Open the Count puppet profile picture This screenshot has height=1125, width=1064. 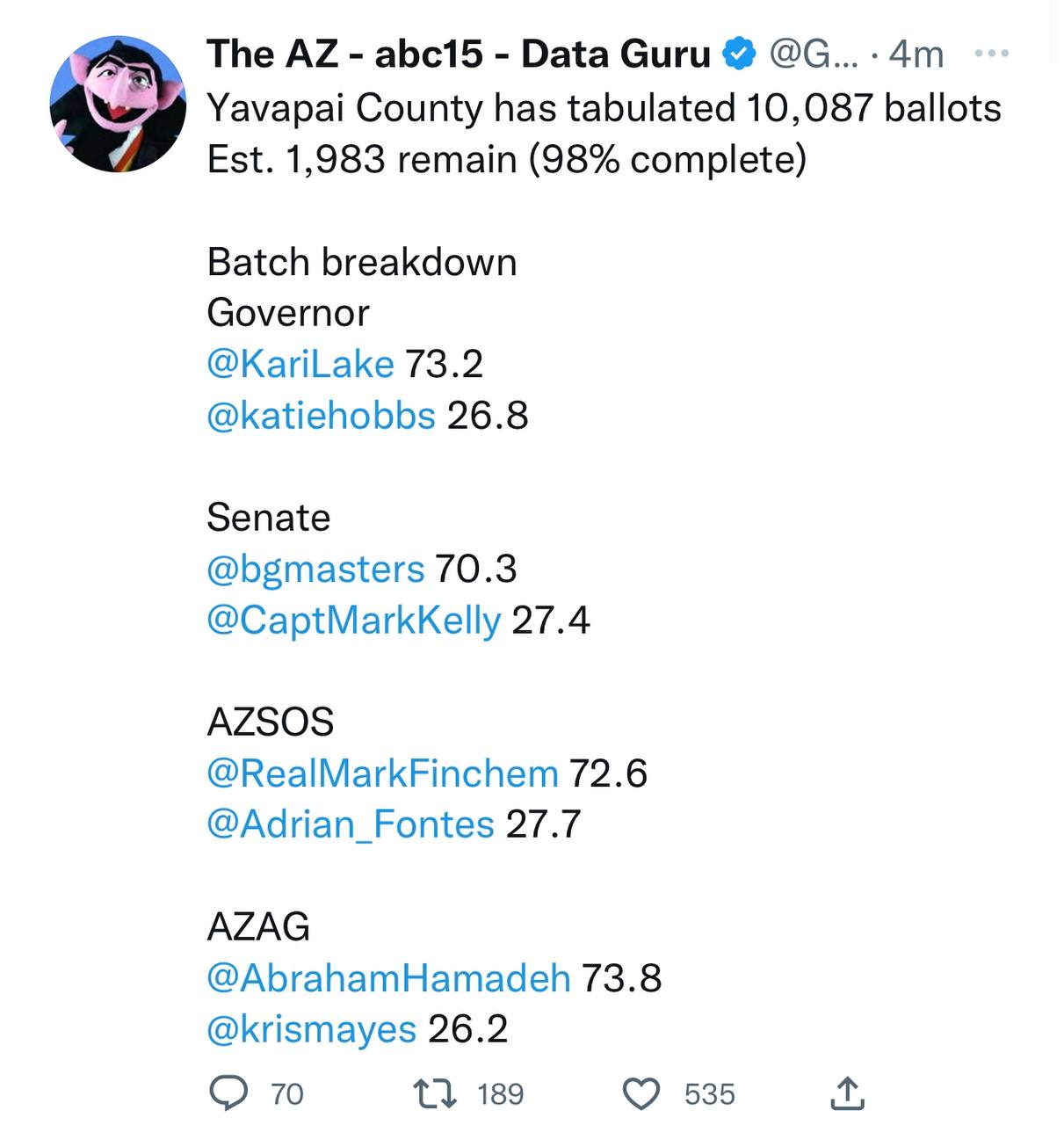click(118, 104)
